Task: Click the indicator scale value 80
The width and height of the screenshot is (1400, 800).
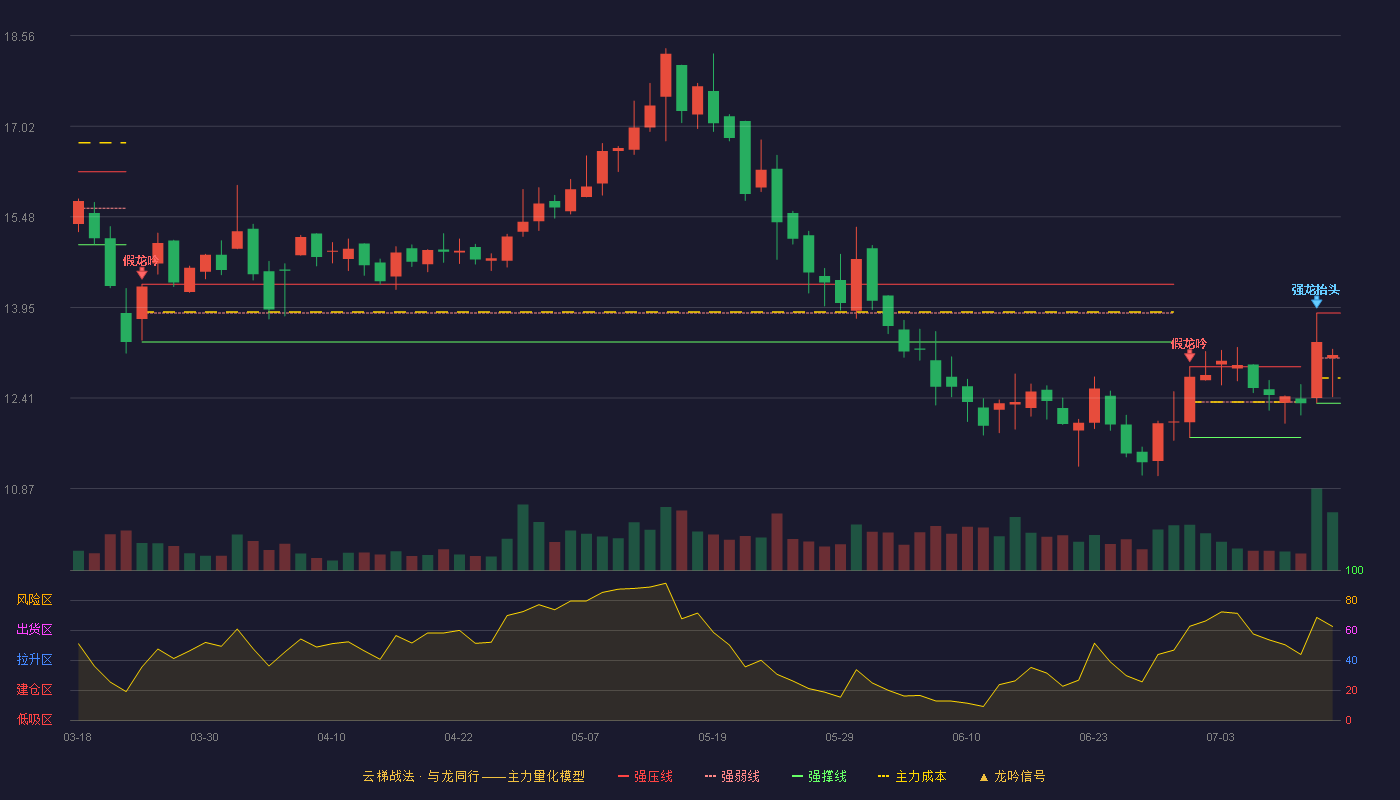Action: [x=1351, y=600]
